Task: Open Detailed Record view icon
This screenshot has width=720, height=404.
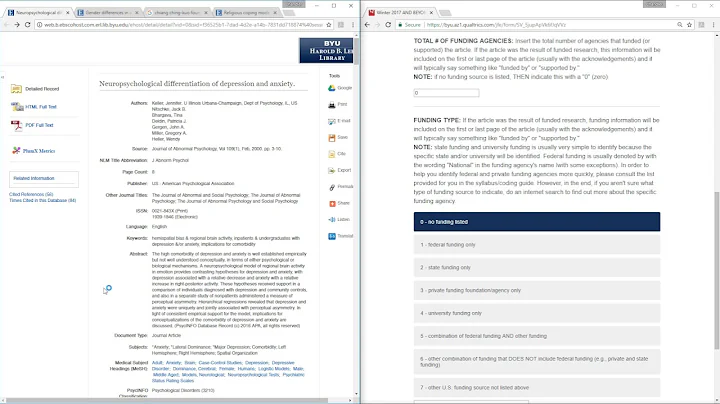Action: [16, 89]
